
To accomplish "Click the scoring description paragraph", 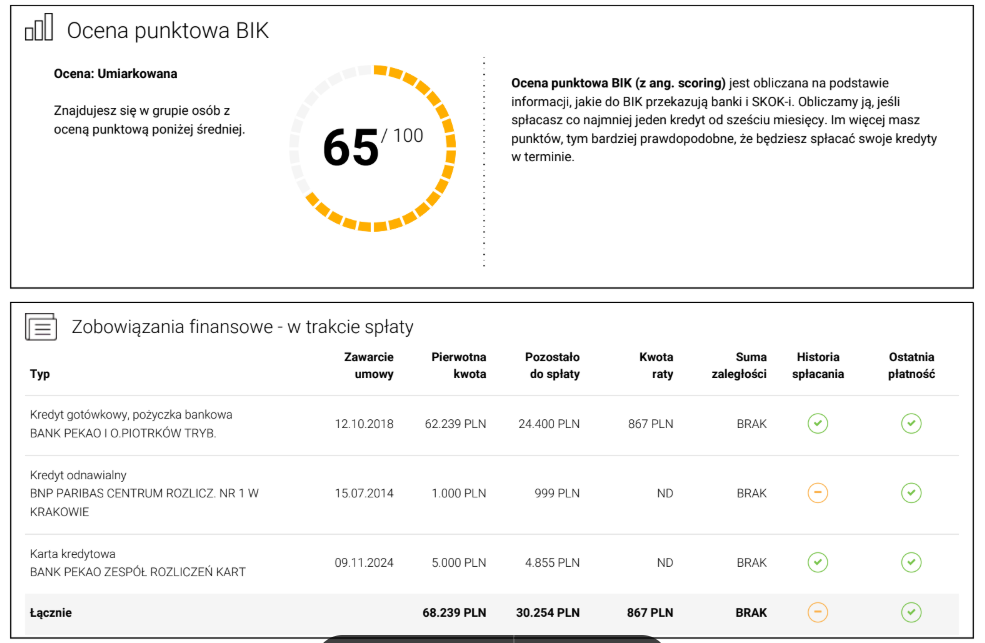I will click(x=724, y=120).
